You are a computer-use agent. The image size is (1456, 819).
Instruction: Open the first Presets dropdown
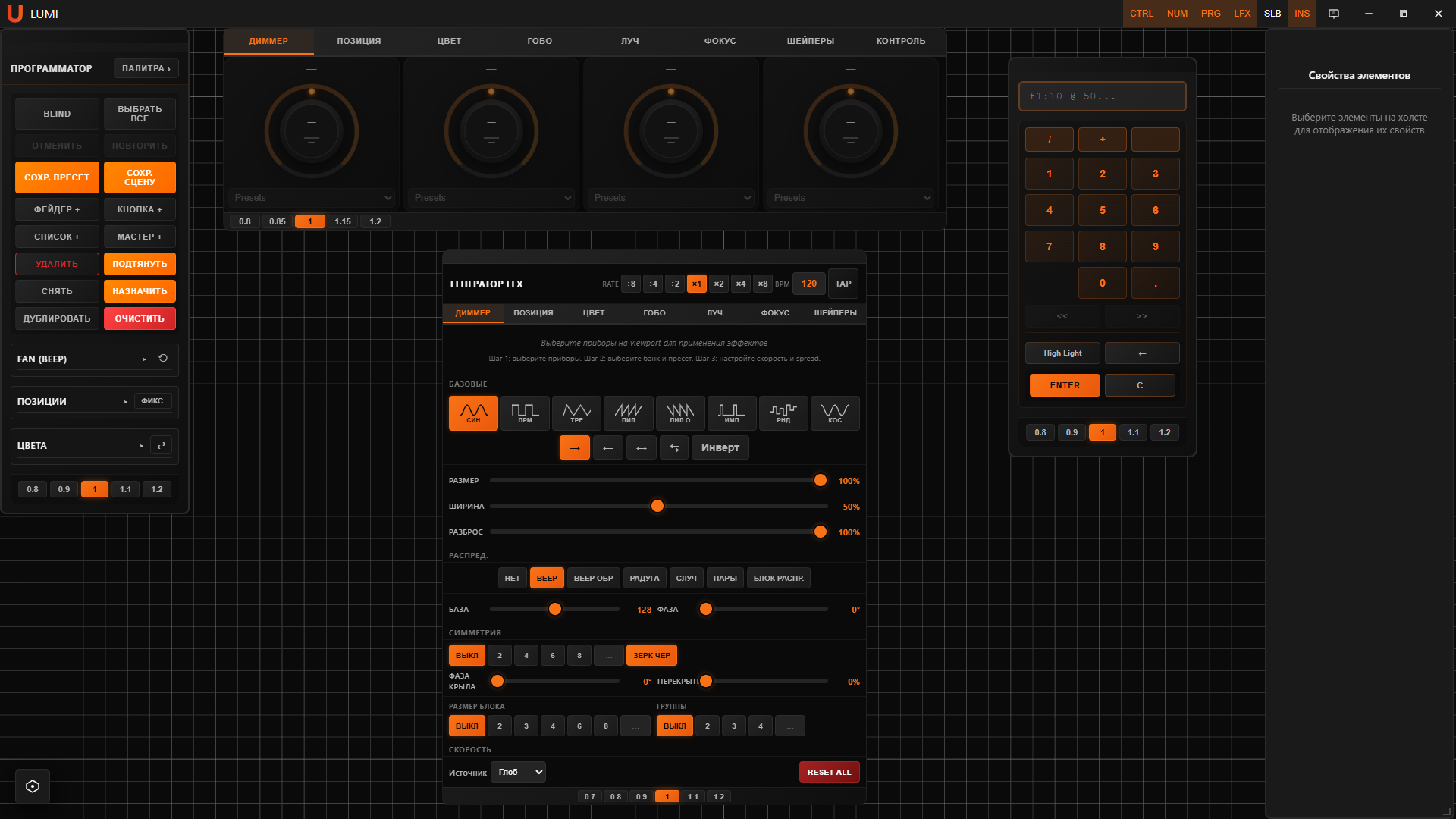312,198
